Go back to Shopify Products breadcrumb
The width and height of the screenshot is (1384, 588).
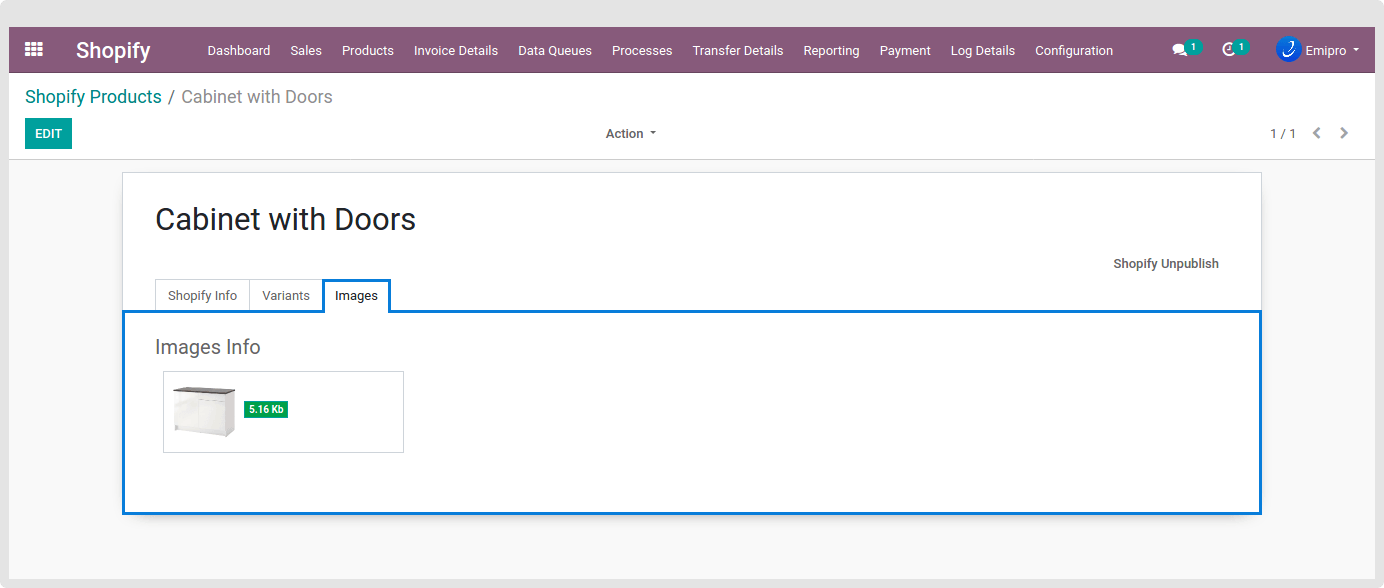[x=93, y=97]
